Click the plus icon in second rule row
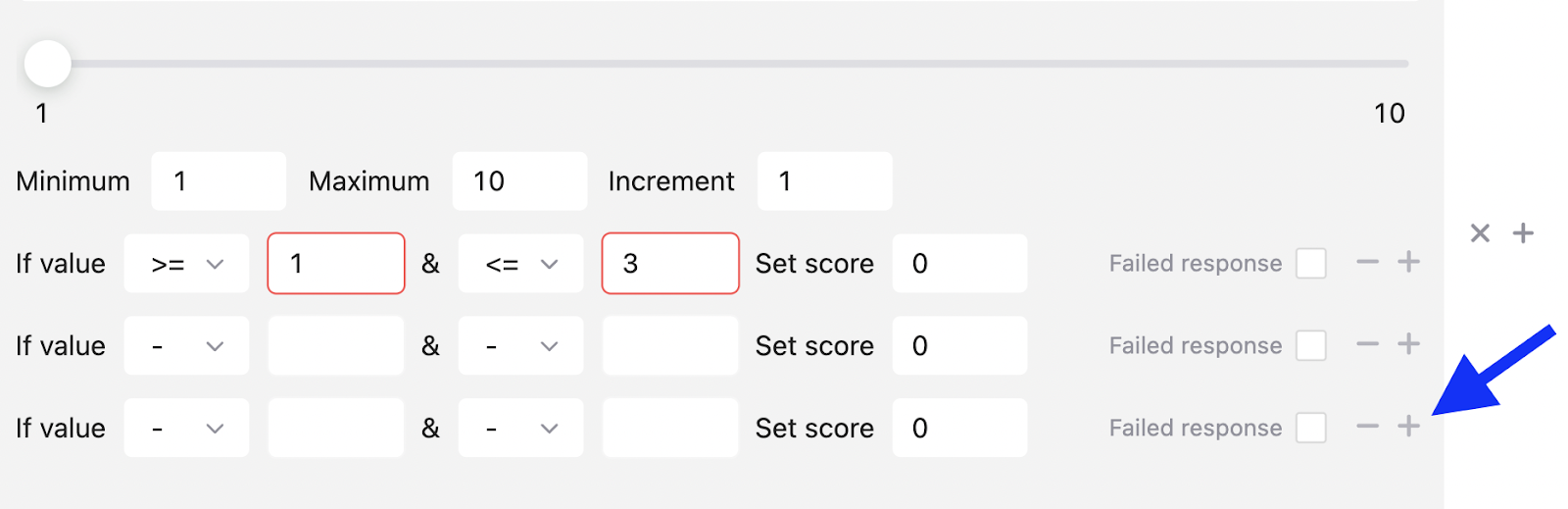The height and width of the screenshot is (509, 1568). [x=1408, y=344]
